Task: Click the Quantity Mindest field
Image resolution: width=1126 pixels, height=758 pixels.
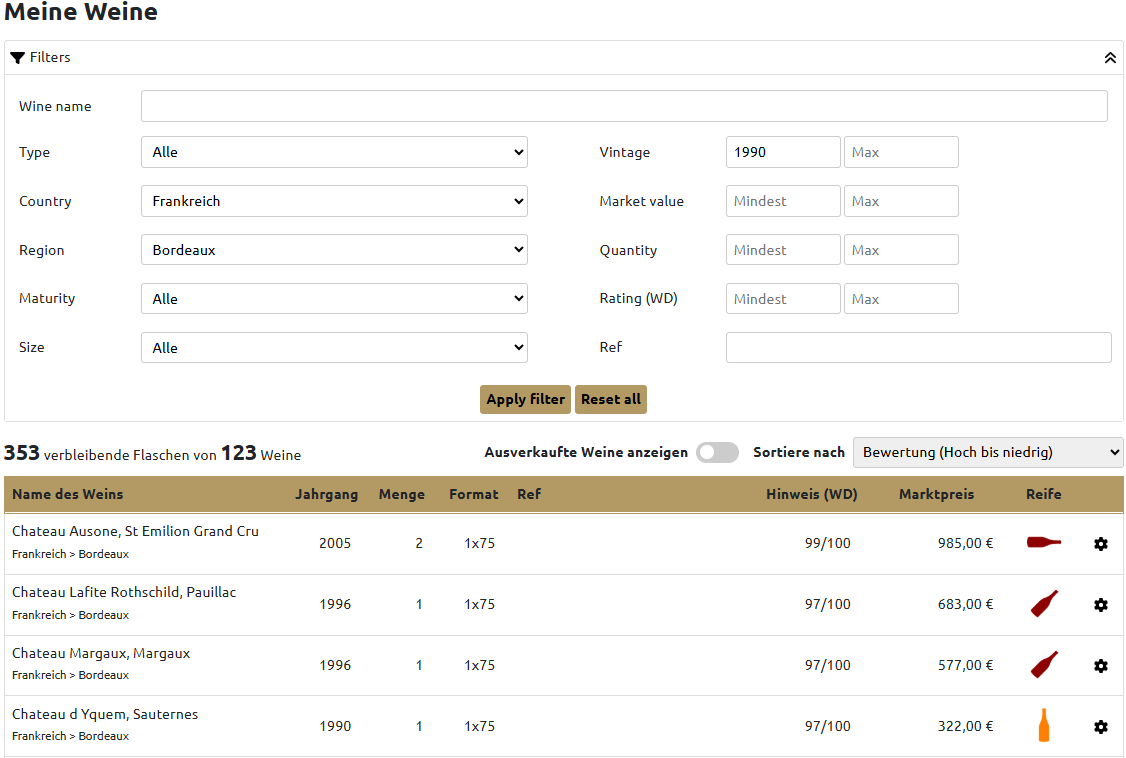Action: pyautogui.click(x=783, y=250)
